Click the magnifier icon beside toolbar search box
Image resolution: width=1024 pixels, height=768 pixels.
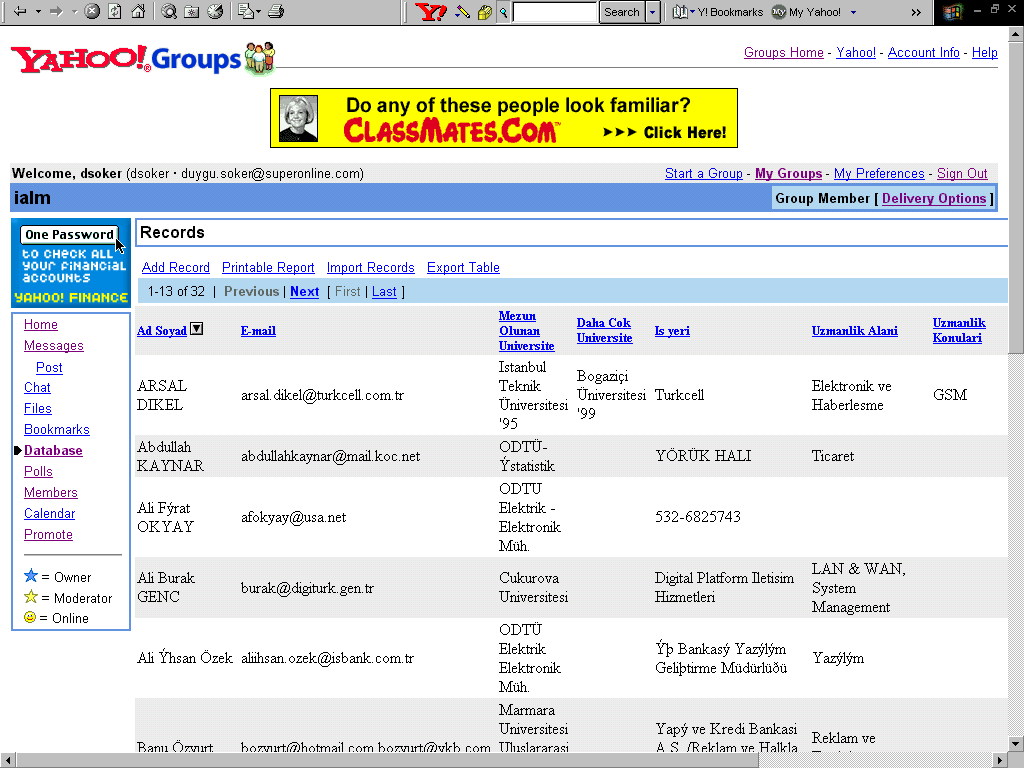pos(504,12)
